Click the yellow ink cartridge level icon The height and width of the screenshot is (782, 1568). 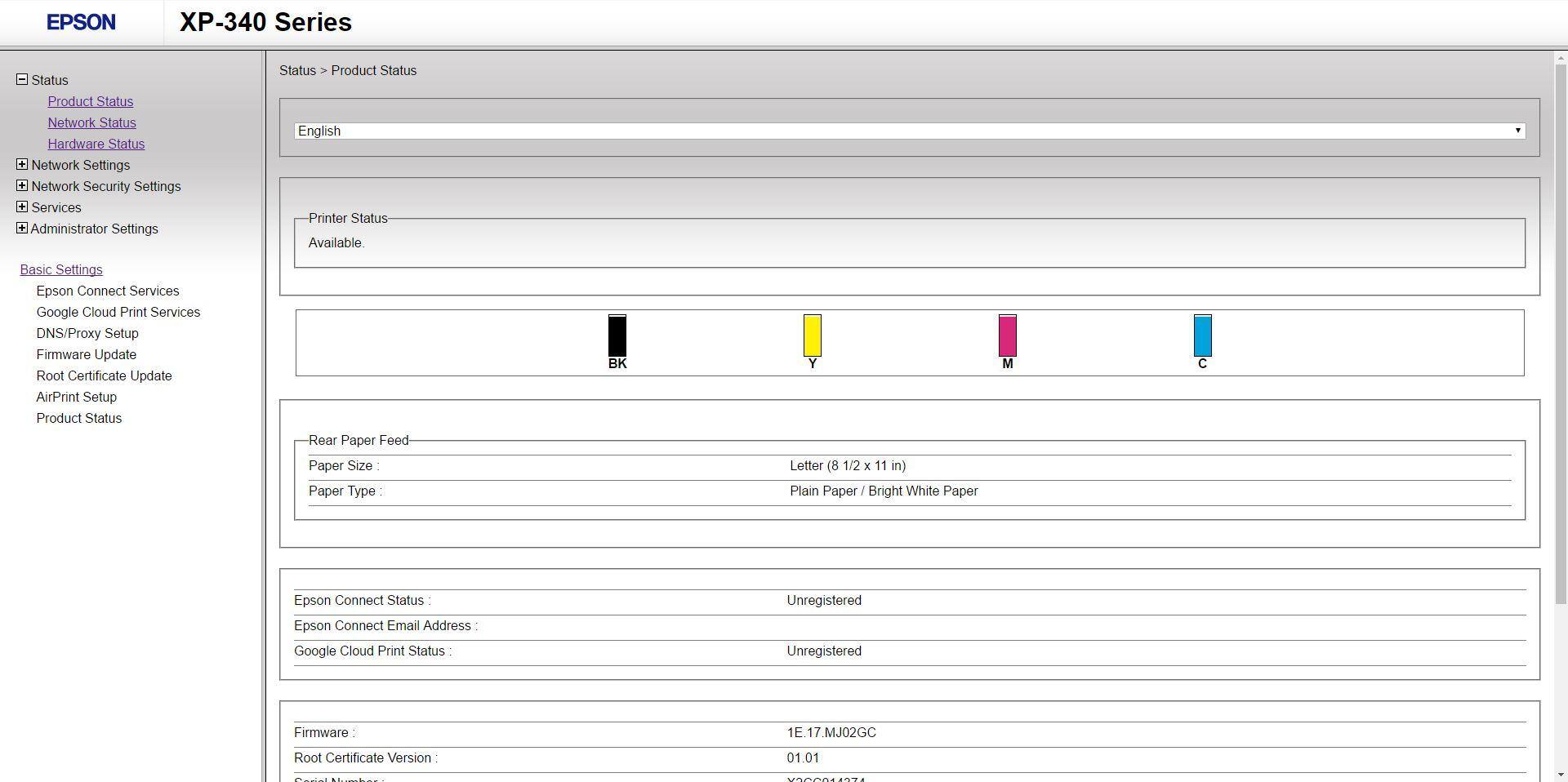tap(812, 335)
